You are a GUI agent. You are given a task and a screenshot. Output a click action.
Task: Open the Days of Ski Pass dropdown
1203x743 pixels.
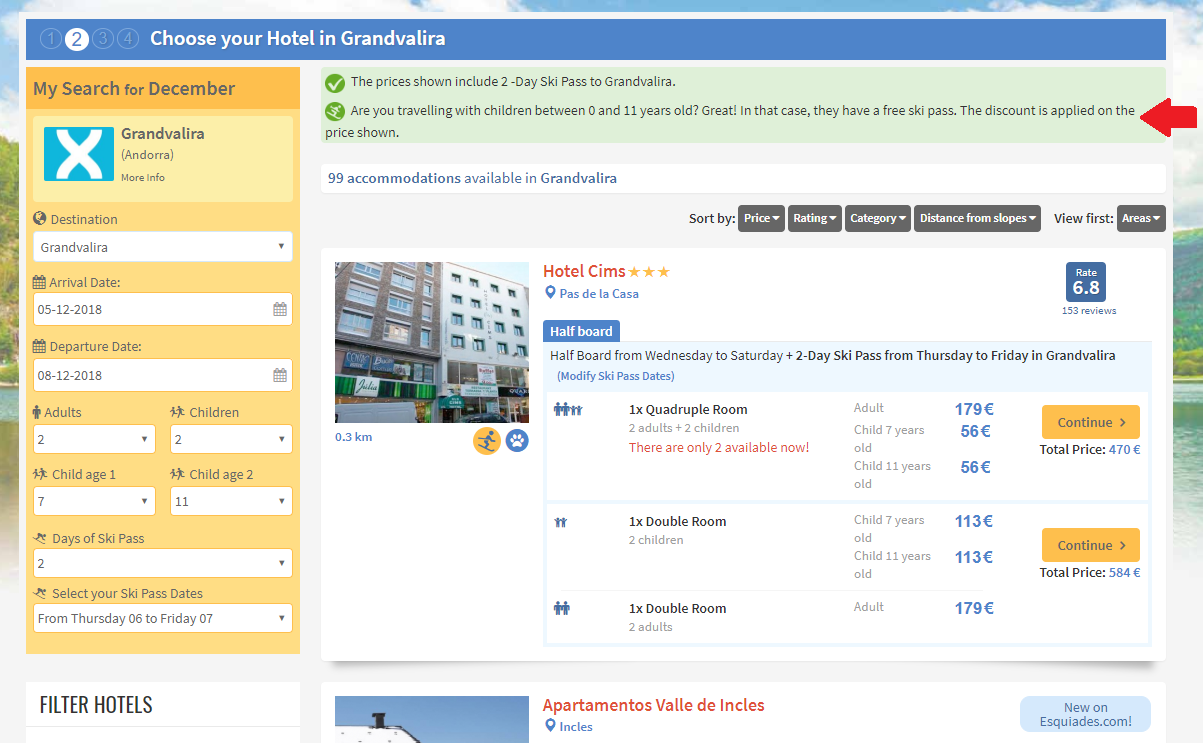point(163,563)
